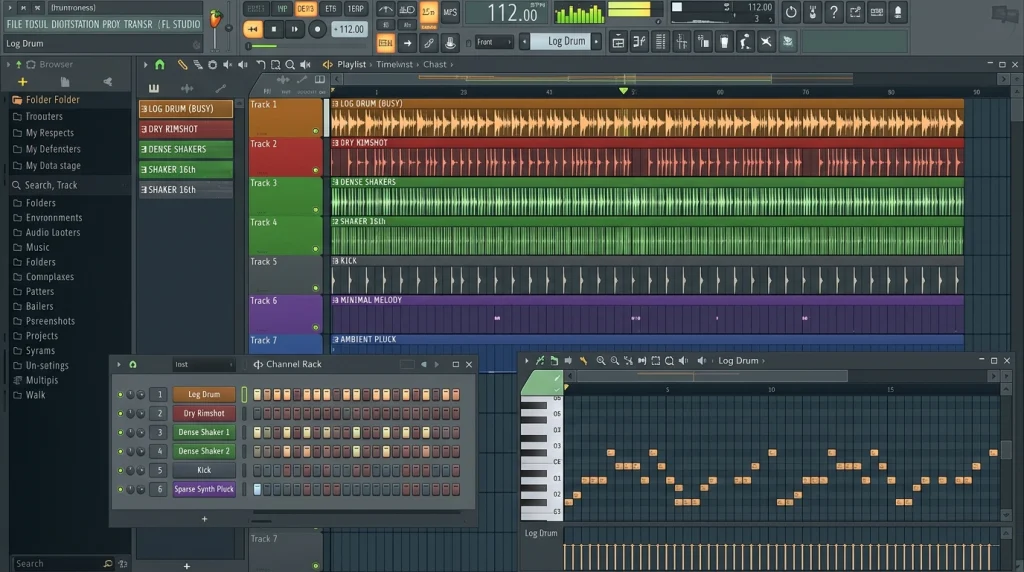Click the bell notification icon in top toolbar
Screen dimensions: 1024x572
[x=898, y=12]
